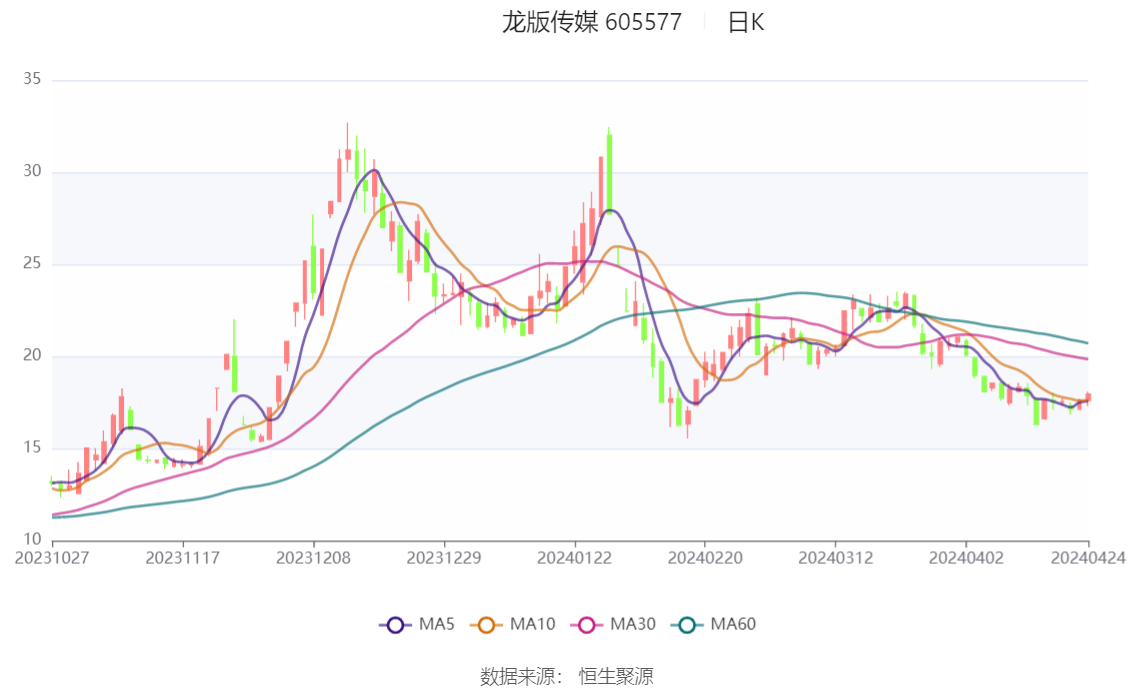Click the 20231208 x-axis date label
Image resolution: width=1134 pixels, height=689 pixels.
click(313, 558)
